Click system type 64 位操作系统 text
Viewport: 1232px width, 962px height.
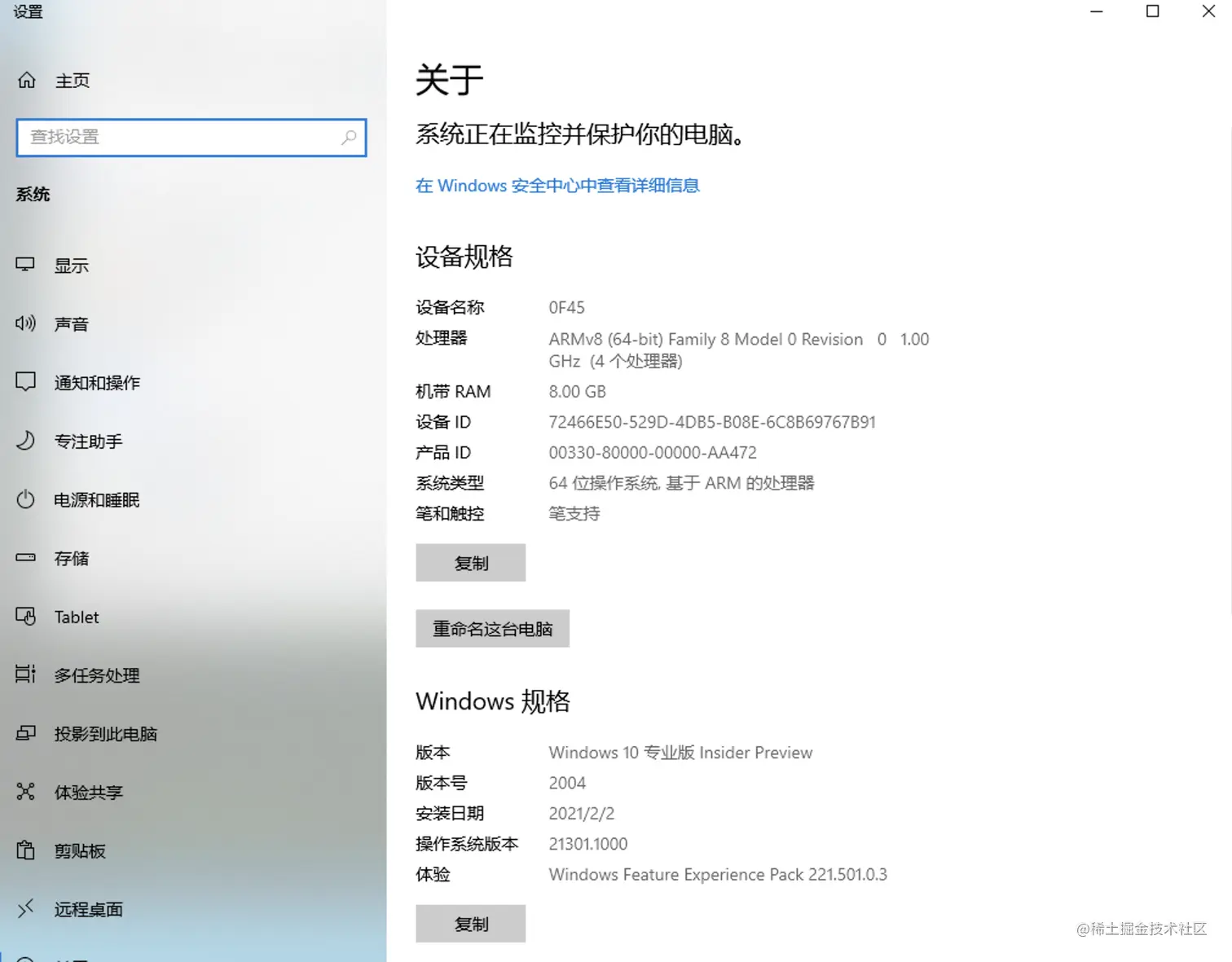681,483
